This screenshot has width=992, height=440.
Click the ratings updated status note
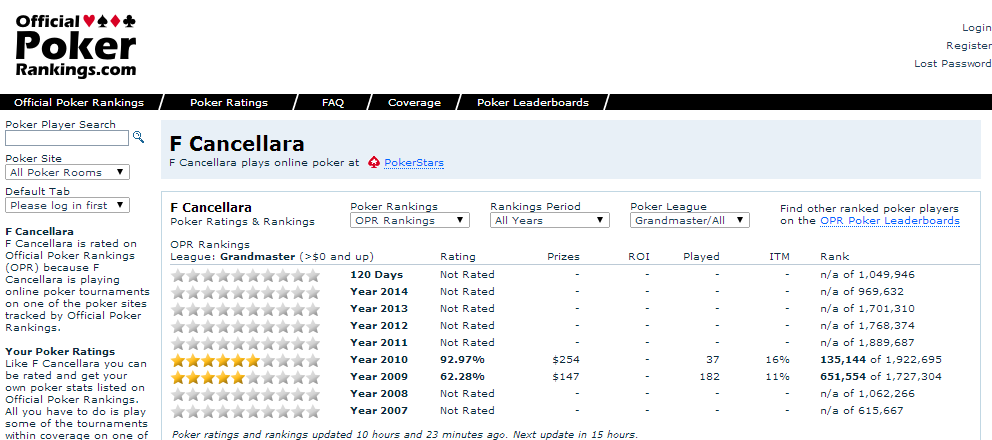405,435
